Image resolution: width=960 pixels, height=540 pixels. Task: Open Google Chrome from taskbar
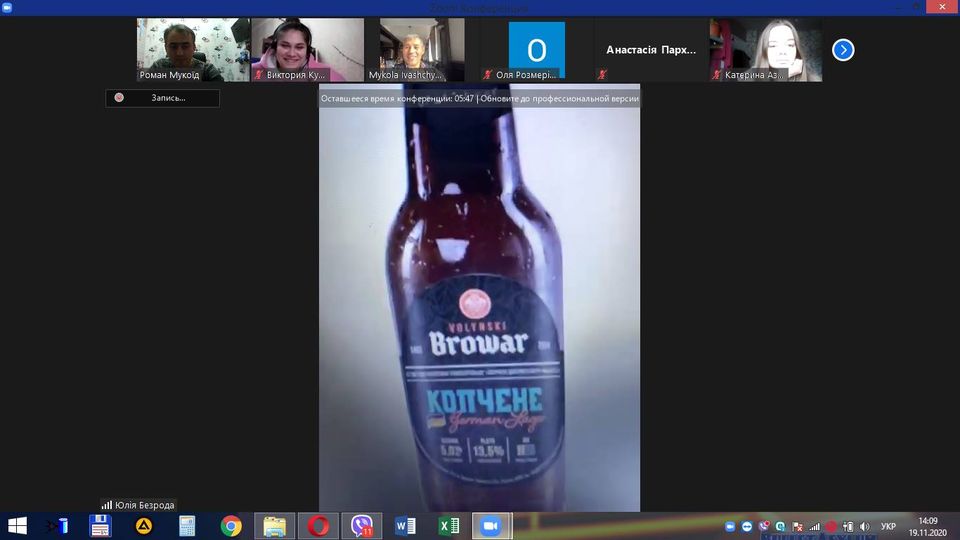(231, 526)
